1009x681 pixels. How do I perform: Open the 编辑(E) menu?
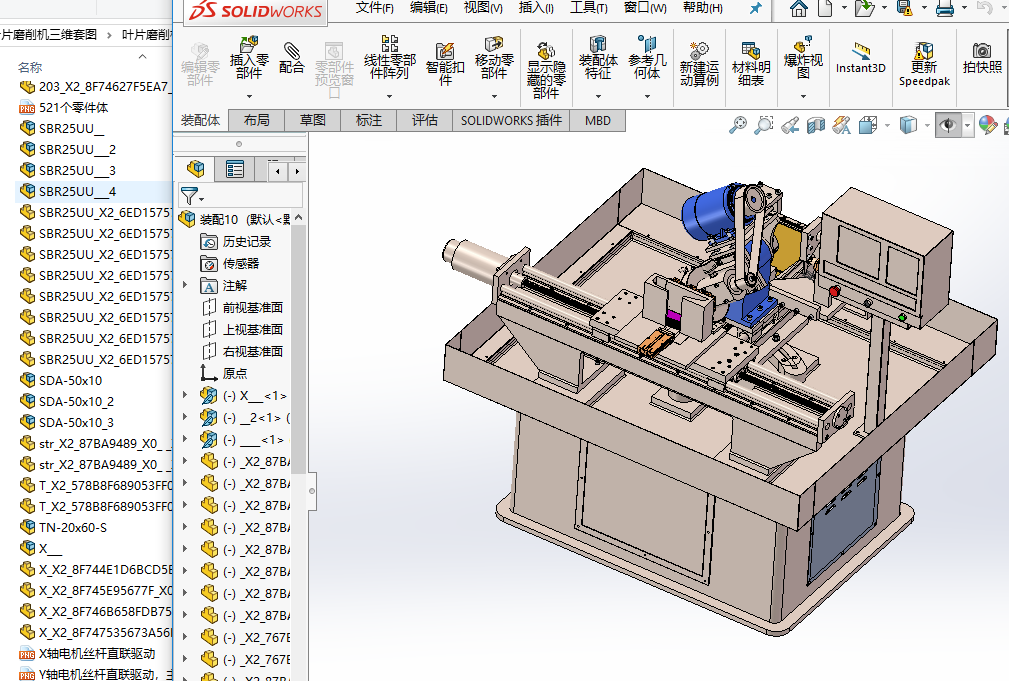tap(429, 8)
